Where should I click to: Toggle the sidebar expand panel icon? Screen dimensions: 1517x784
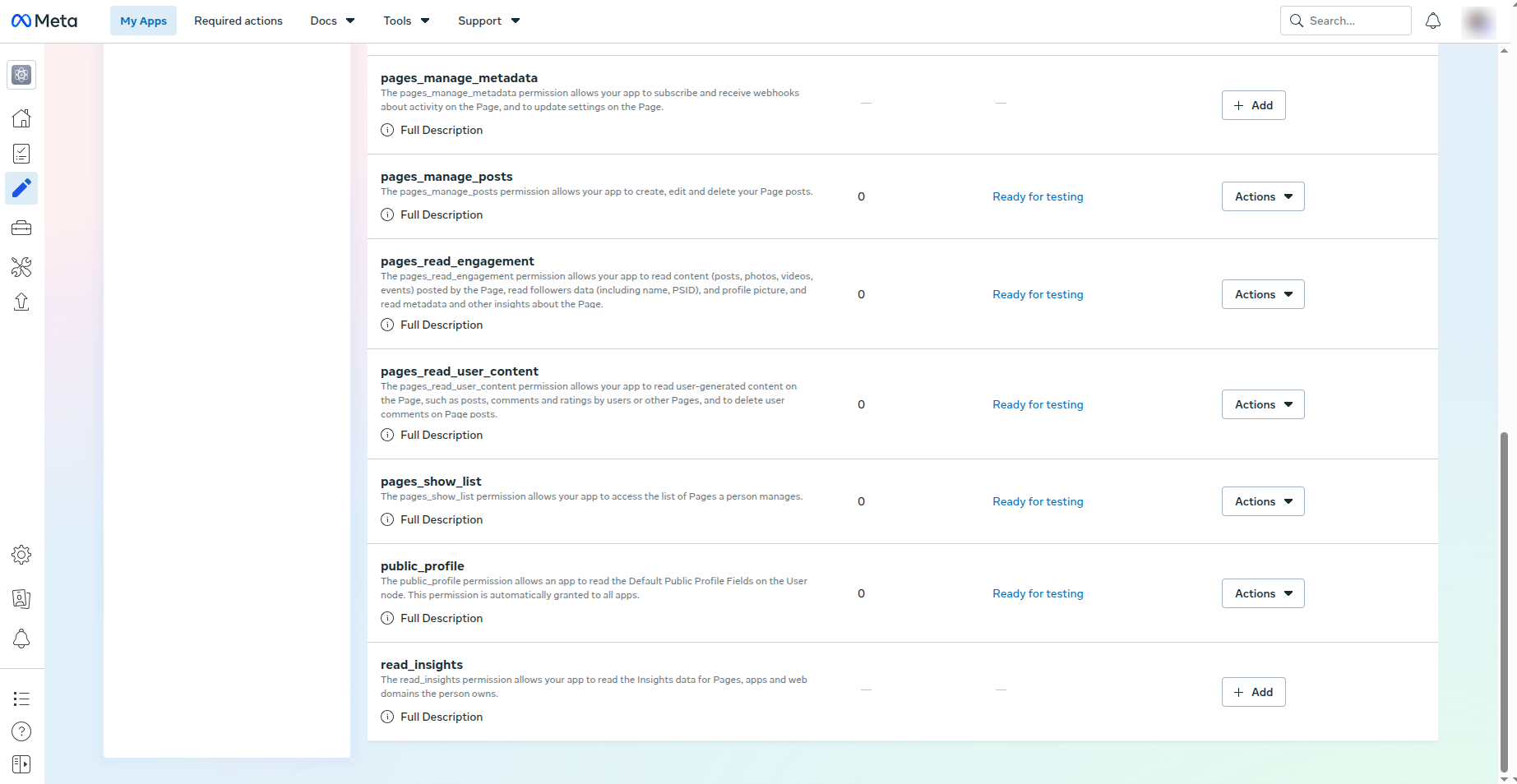(x=22, y=764)
